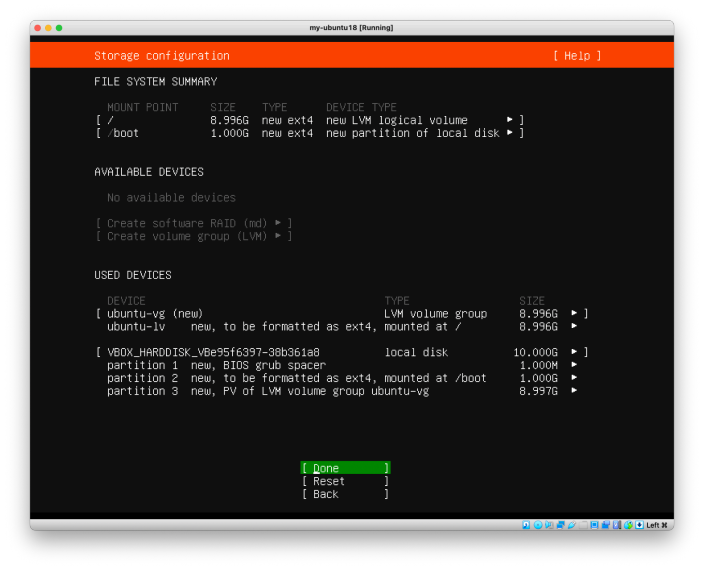The image size is (703, 568).
Task: Click the Left ⌘ host key indicator
Action: pos(657,525)
